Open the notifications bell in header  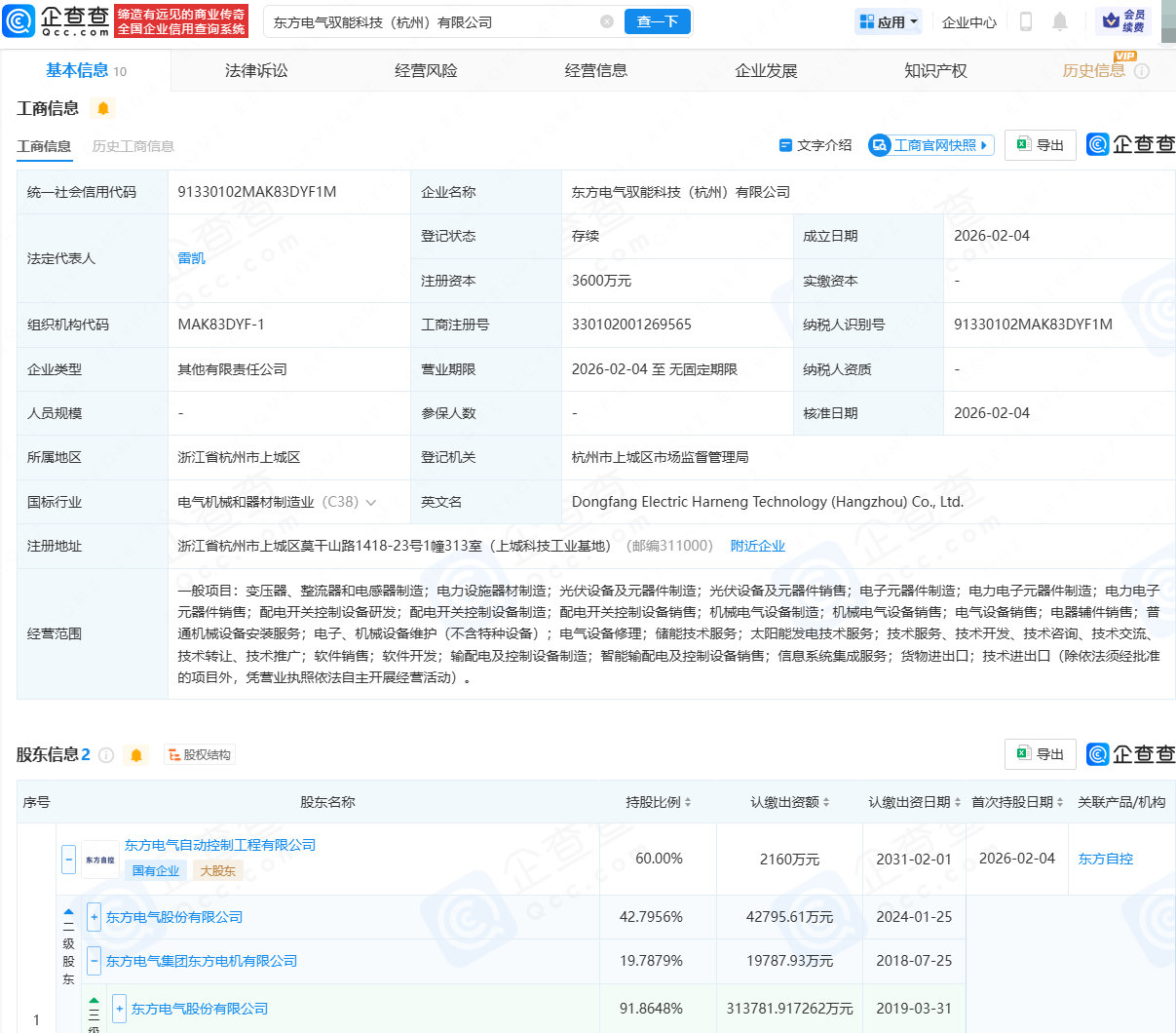click(x=1060, y=21)
